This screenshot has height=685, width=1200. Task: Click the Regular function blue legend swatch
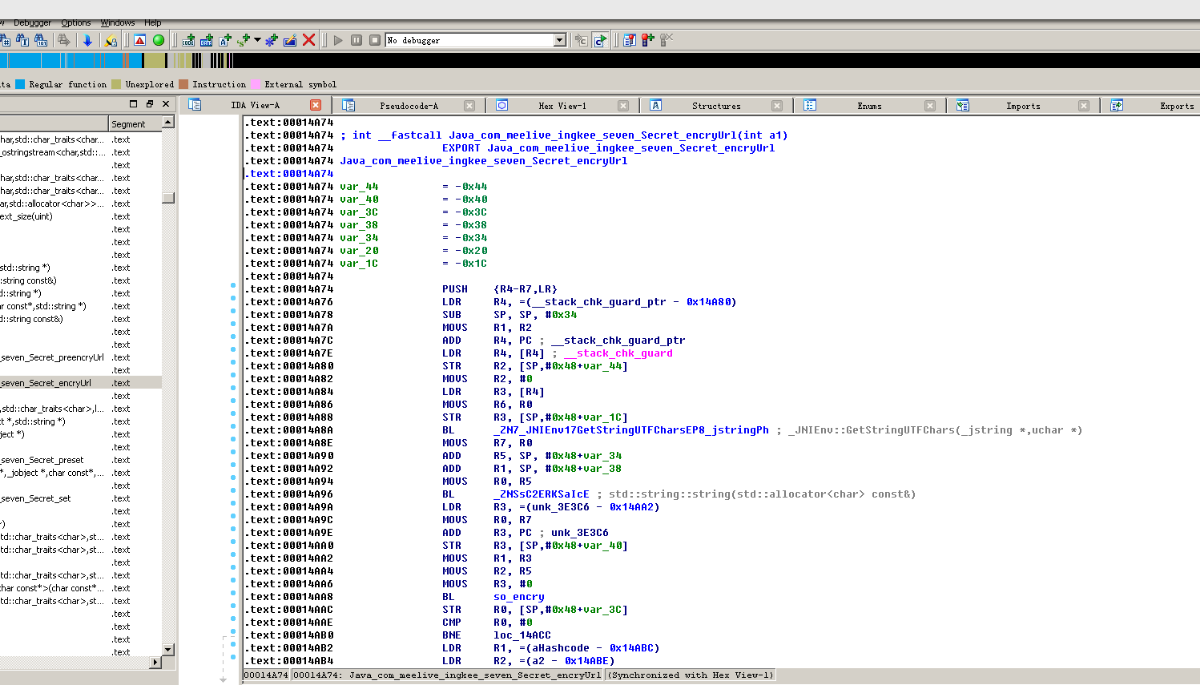coord(19,85)
